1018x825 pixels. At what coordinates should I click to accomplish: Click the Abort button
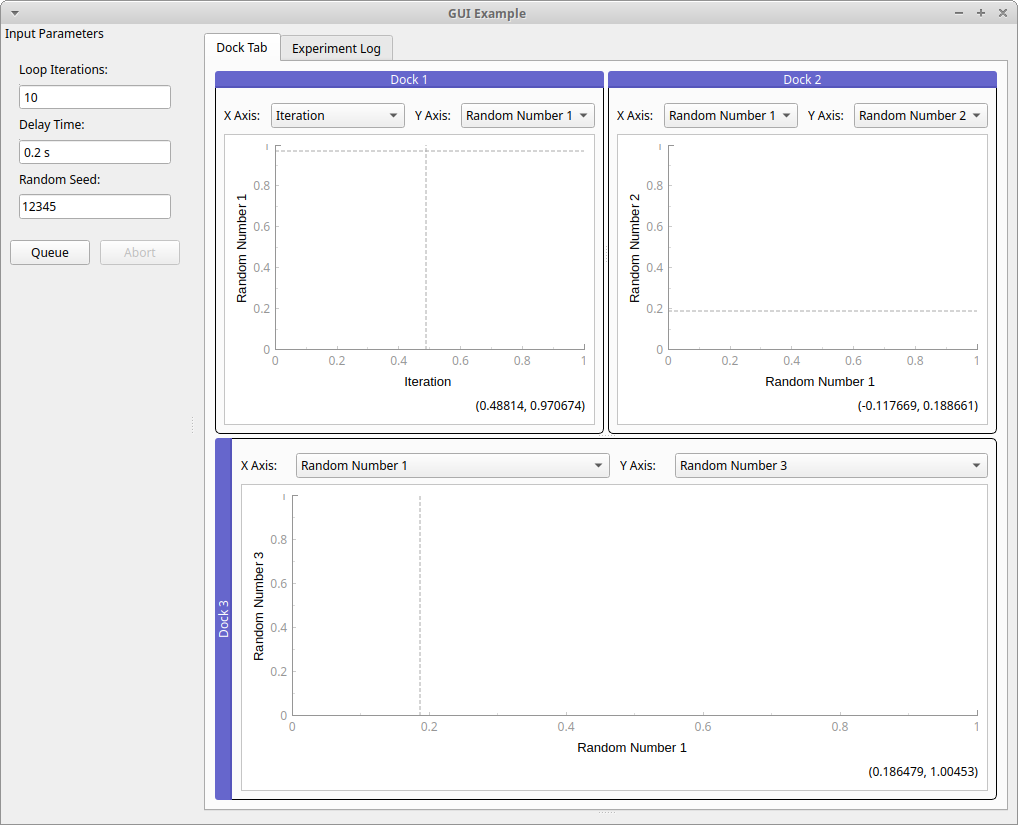tap(140, 253)
